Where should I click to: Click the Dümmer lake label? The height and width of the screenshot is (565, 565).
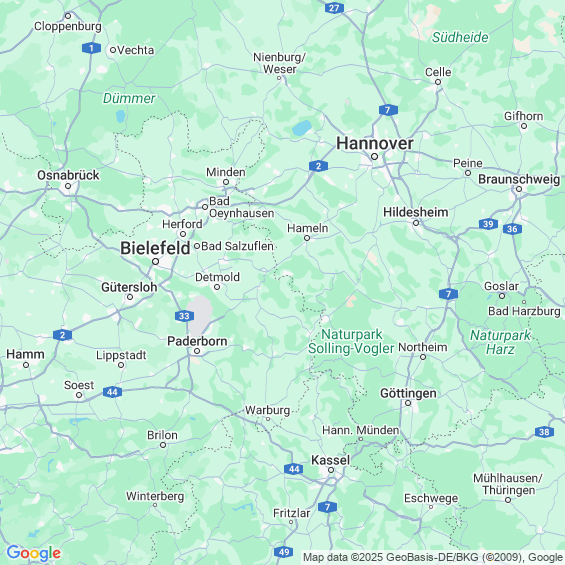[129, 98]
